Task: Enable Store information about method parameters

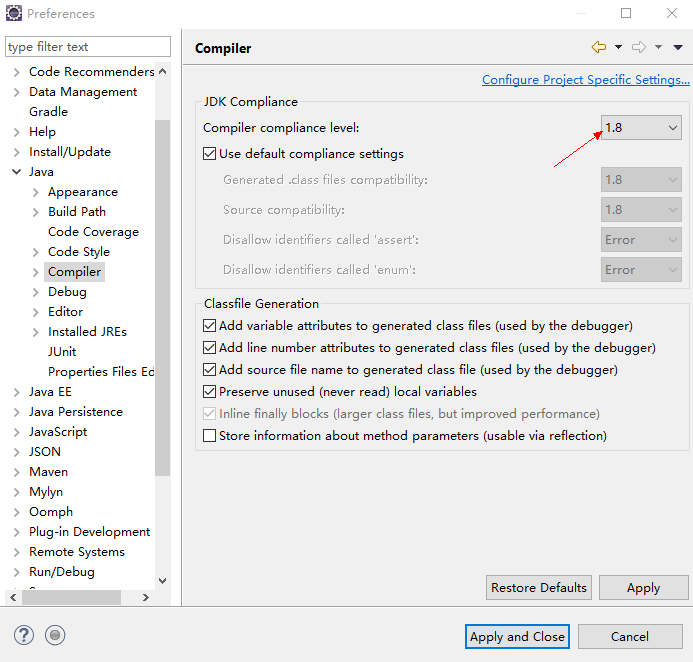Action: pyautogui.click(x=209, y=436)
